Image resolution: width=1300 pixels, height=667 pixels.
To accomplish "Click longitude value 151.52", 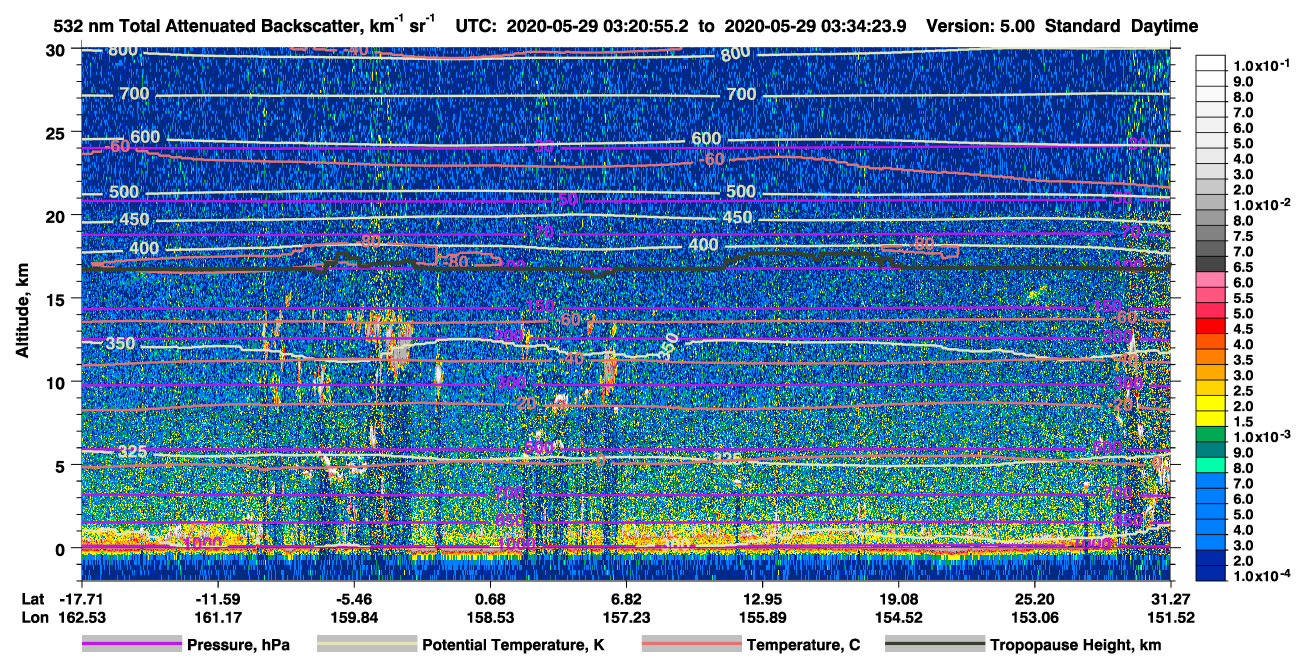I will pos(1170,618).
